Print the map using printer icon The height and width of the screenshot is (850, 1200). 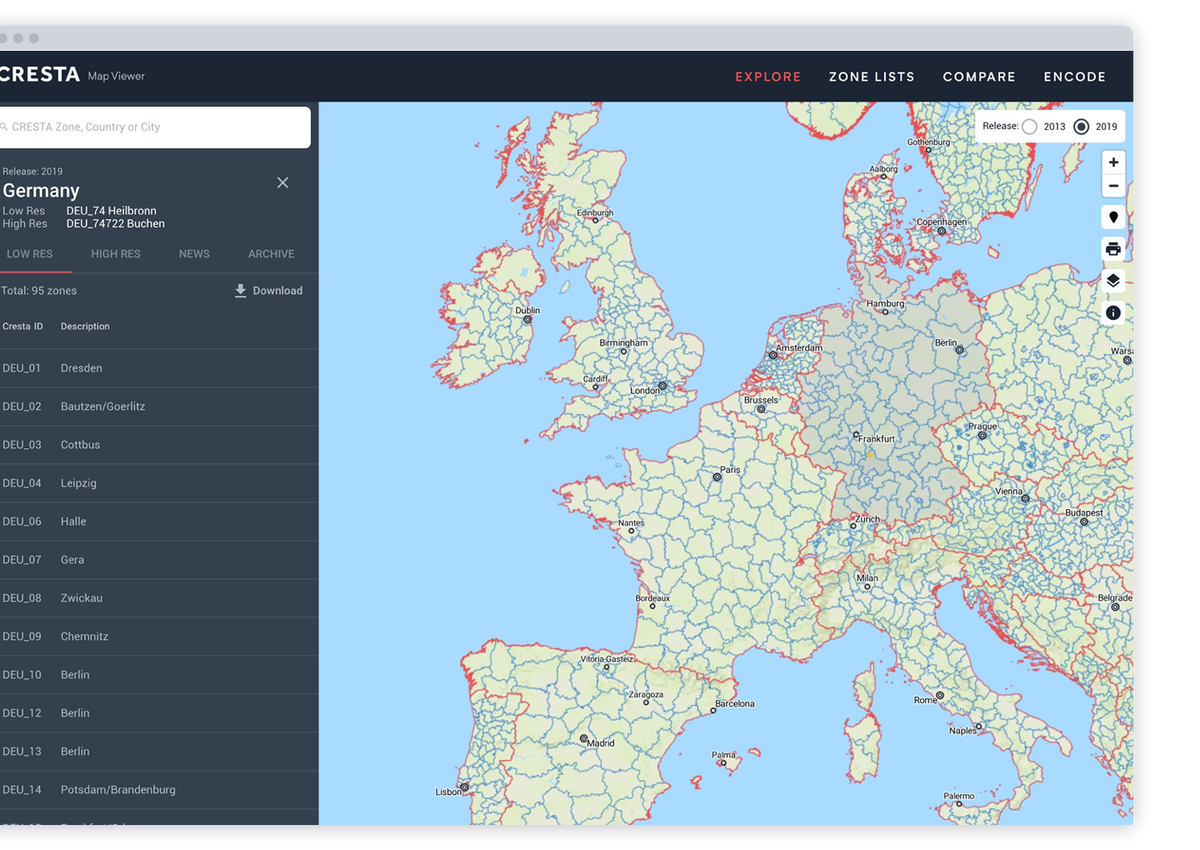coord(1113,249)
